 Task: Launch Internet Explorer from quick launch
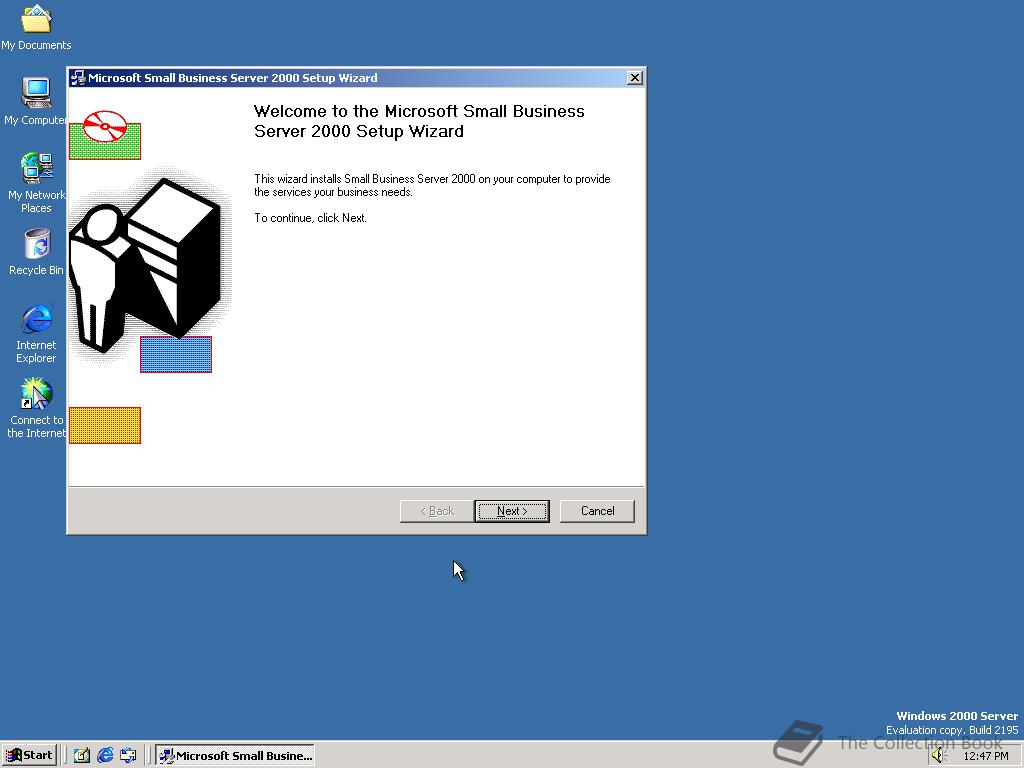tap(105, 756)
